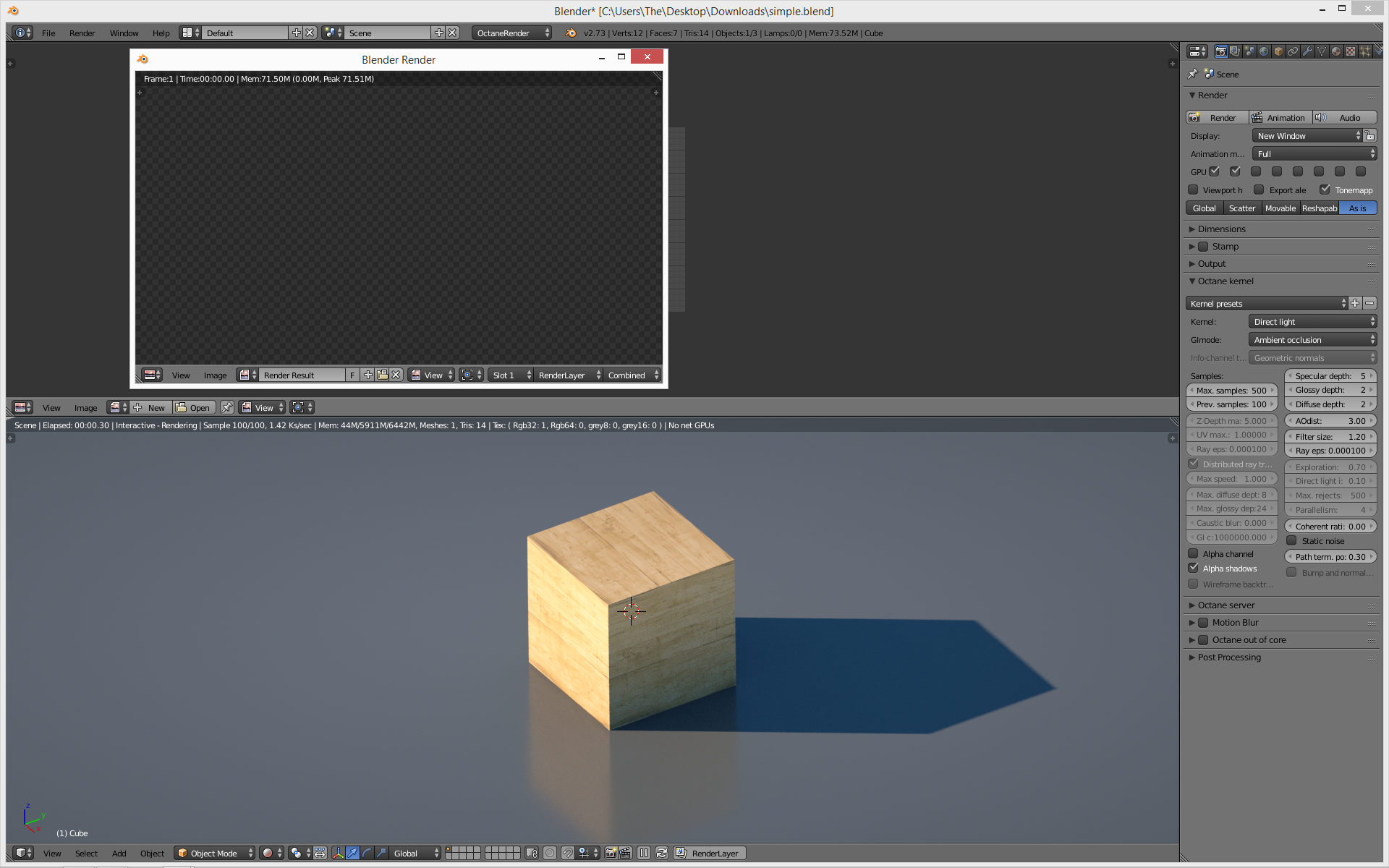Enable the translate manipulator arrow icon
1389x868 pixels.
pyautogui.click(x=352, y=853)
